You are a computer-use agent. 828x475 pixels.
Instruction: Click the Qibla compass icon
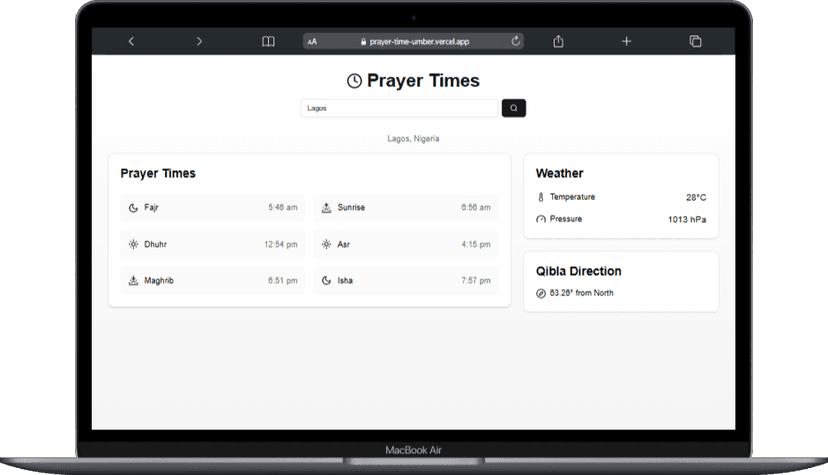click(x=541, y=294)
